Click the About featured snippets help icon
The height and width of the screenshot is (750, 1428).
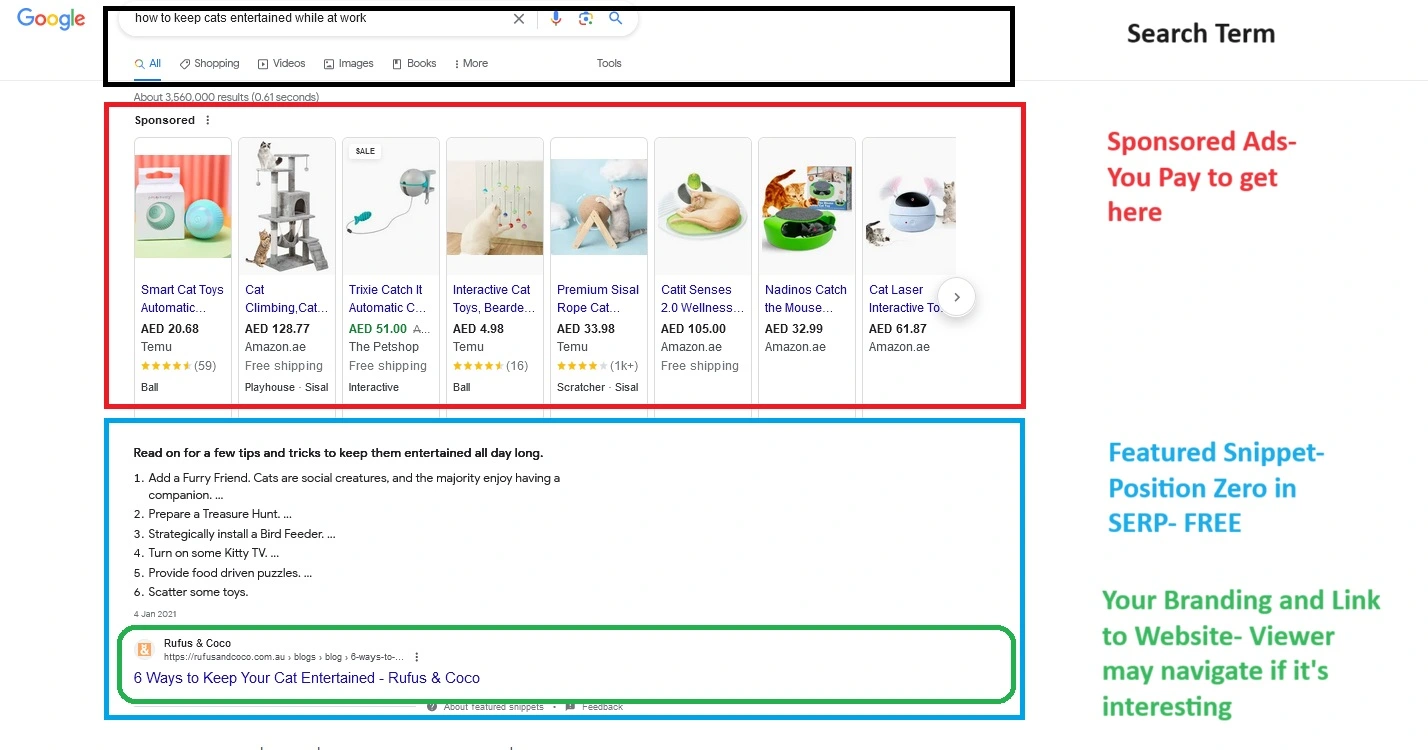pos(432,706)
